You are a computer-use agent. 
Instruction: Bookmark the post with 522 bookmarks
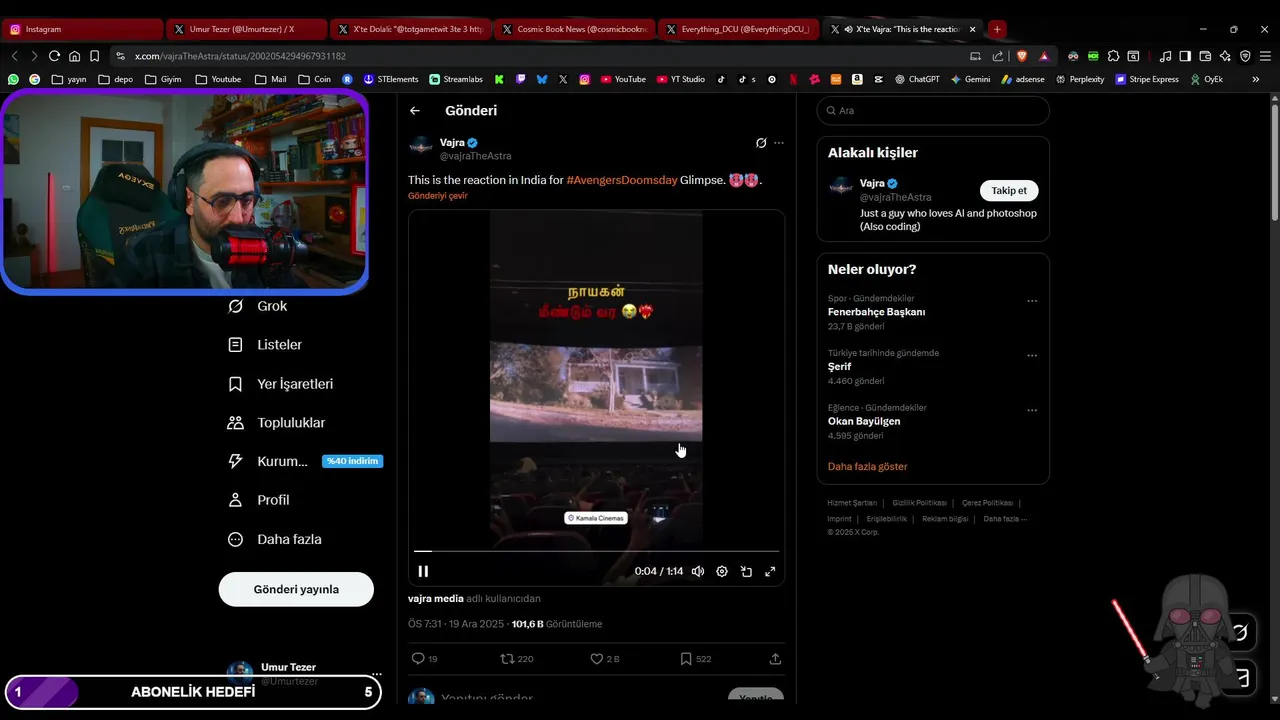[695, 659]
